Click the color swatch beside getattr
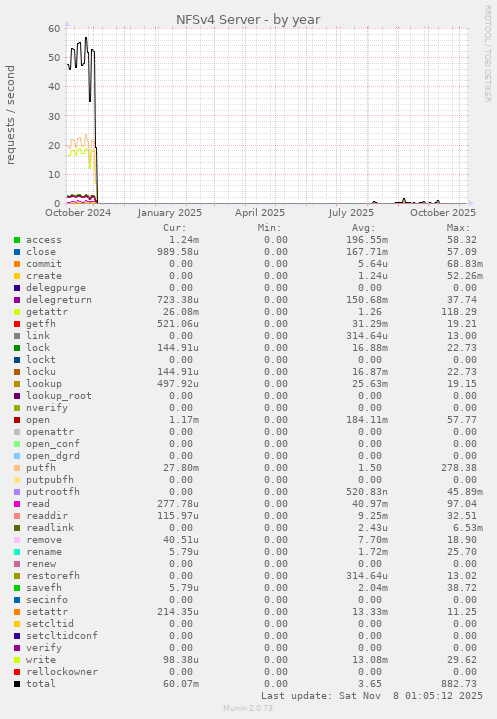The image size is (497, 719). (x=17, y=312)
